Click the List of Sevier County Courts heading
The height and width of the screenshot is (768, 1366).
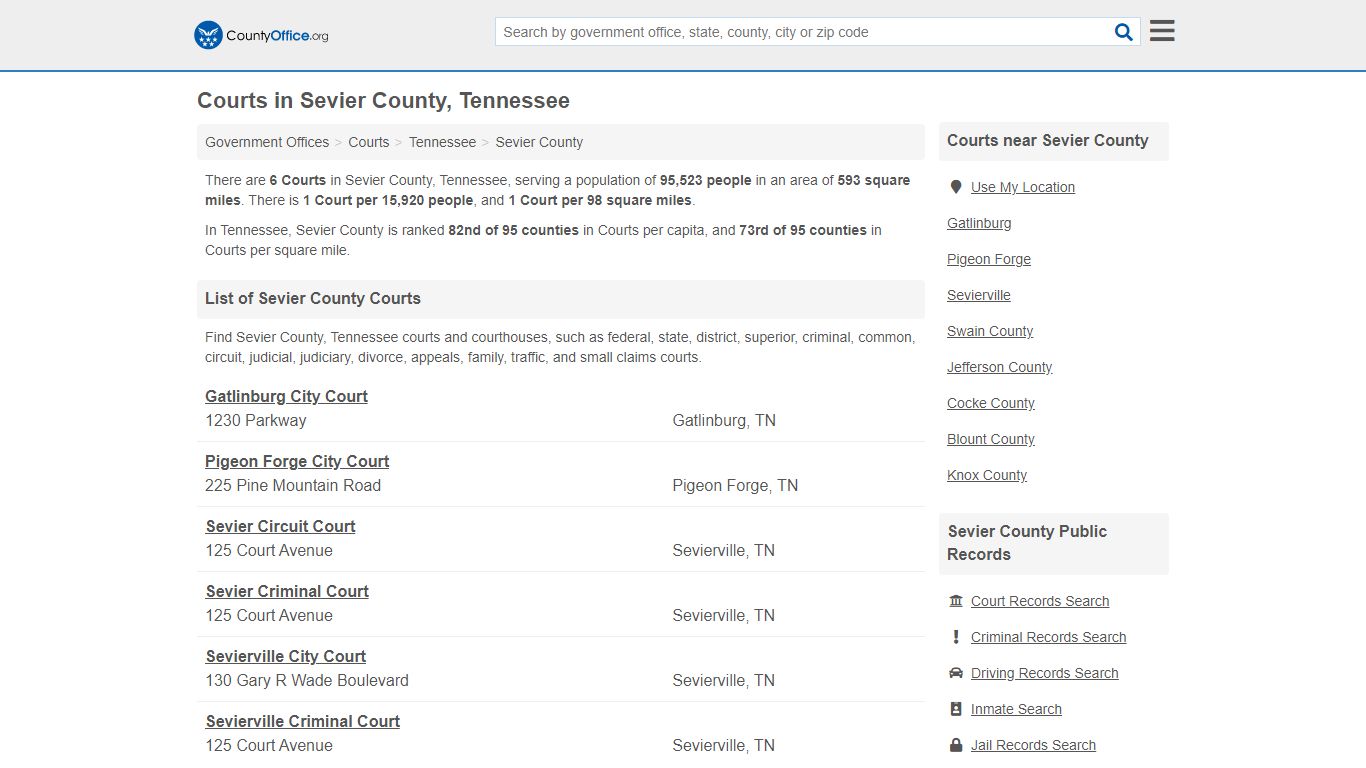[313, 298]
